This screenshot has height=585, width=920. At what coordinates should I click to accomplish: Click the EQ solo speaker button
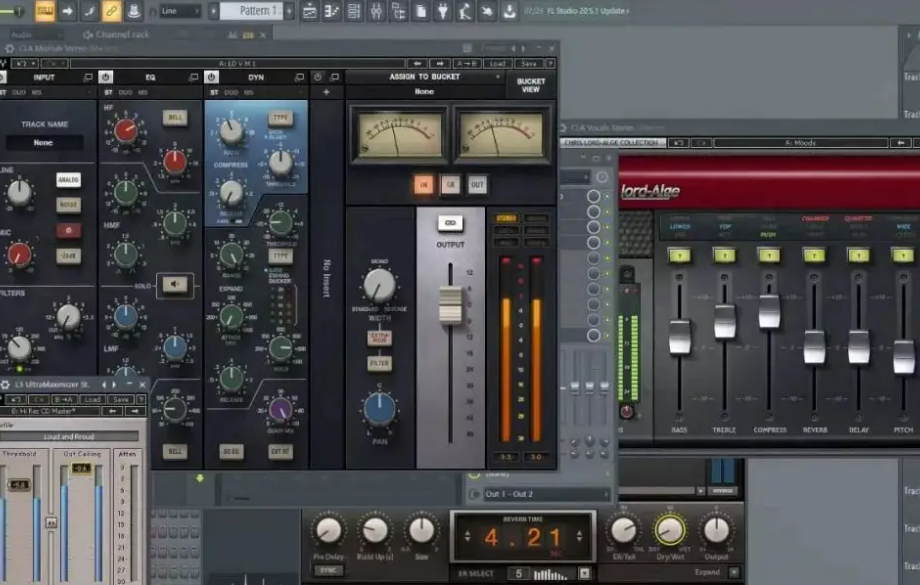click(x=174, y=285)
